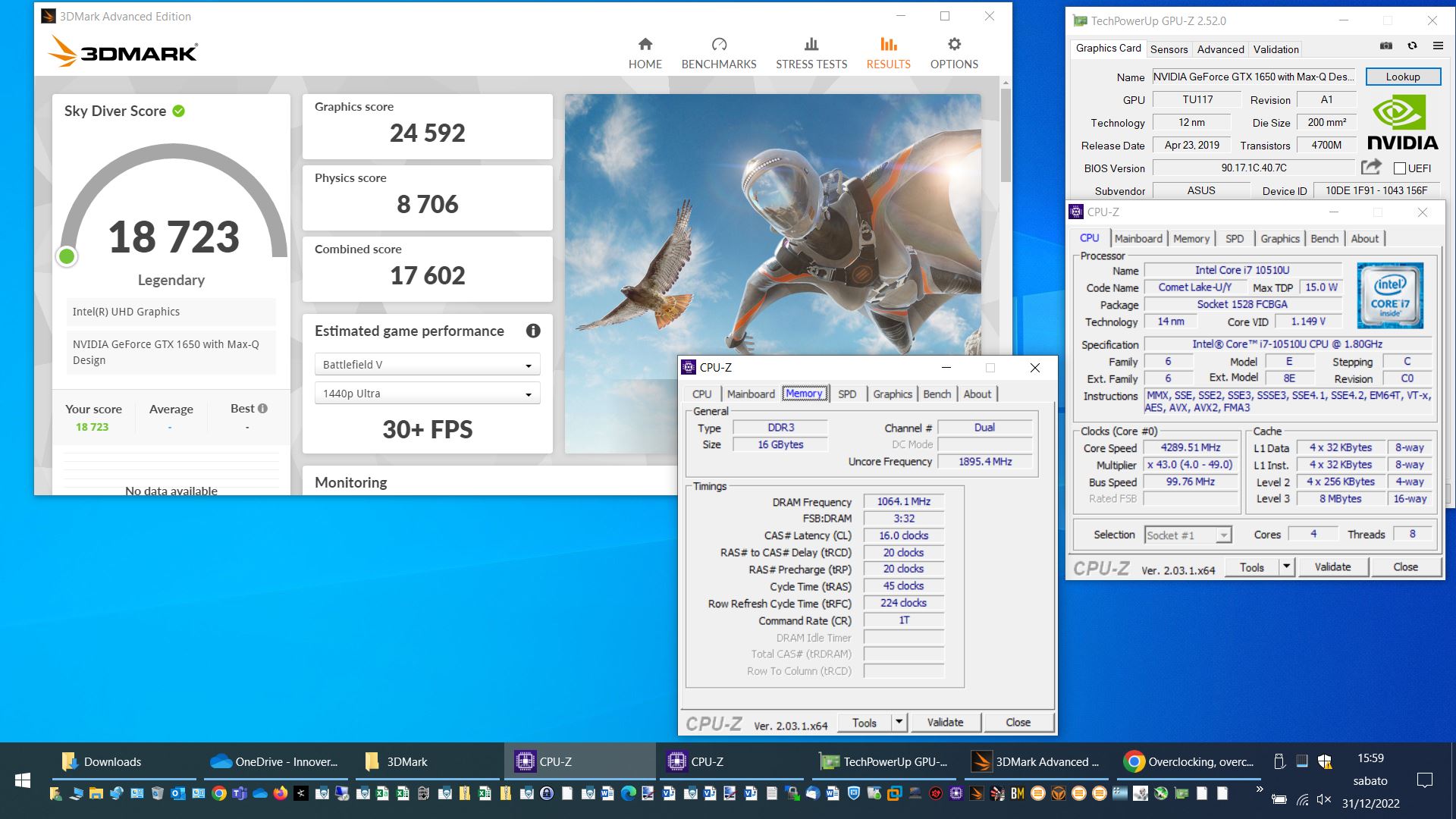
Task: Open the Wi-Fi network tray icon
Action: tap(1303, 799)
